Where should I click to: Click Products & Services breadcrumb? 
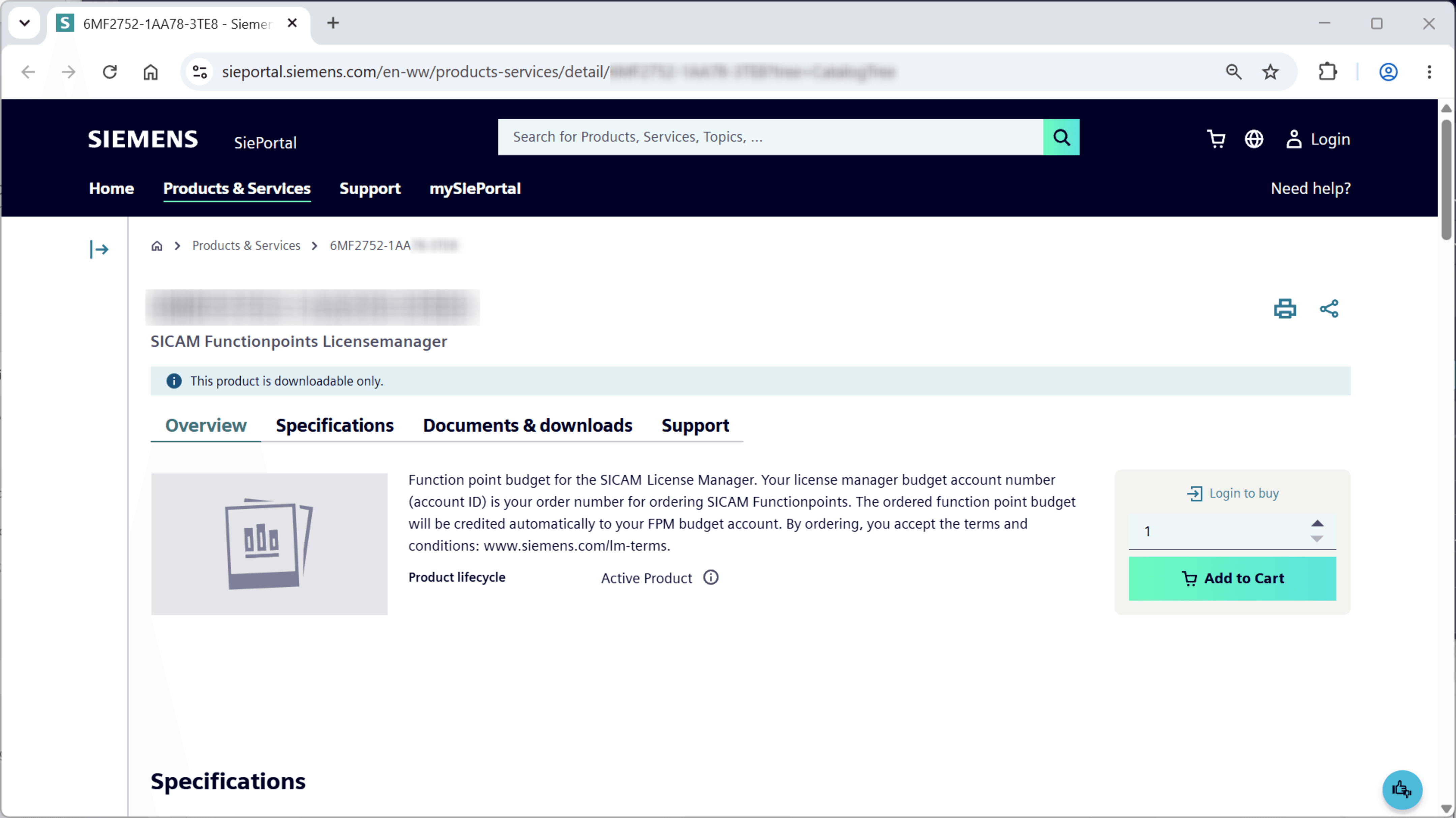pos(246,246)
